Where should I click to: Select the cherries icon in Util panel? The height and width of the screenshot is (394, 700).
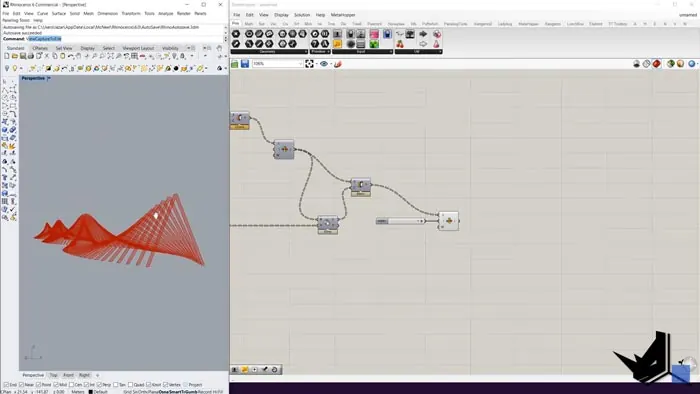(x=400, y=44)
